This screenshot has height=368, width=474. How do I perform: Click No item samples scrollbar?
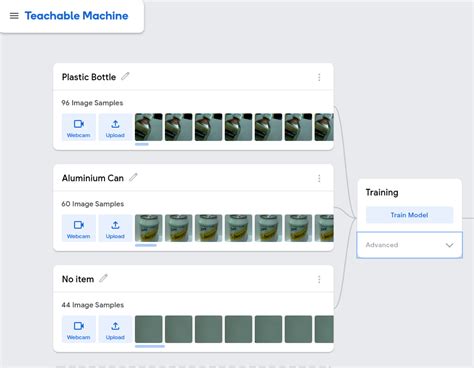[150, 346]
